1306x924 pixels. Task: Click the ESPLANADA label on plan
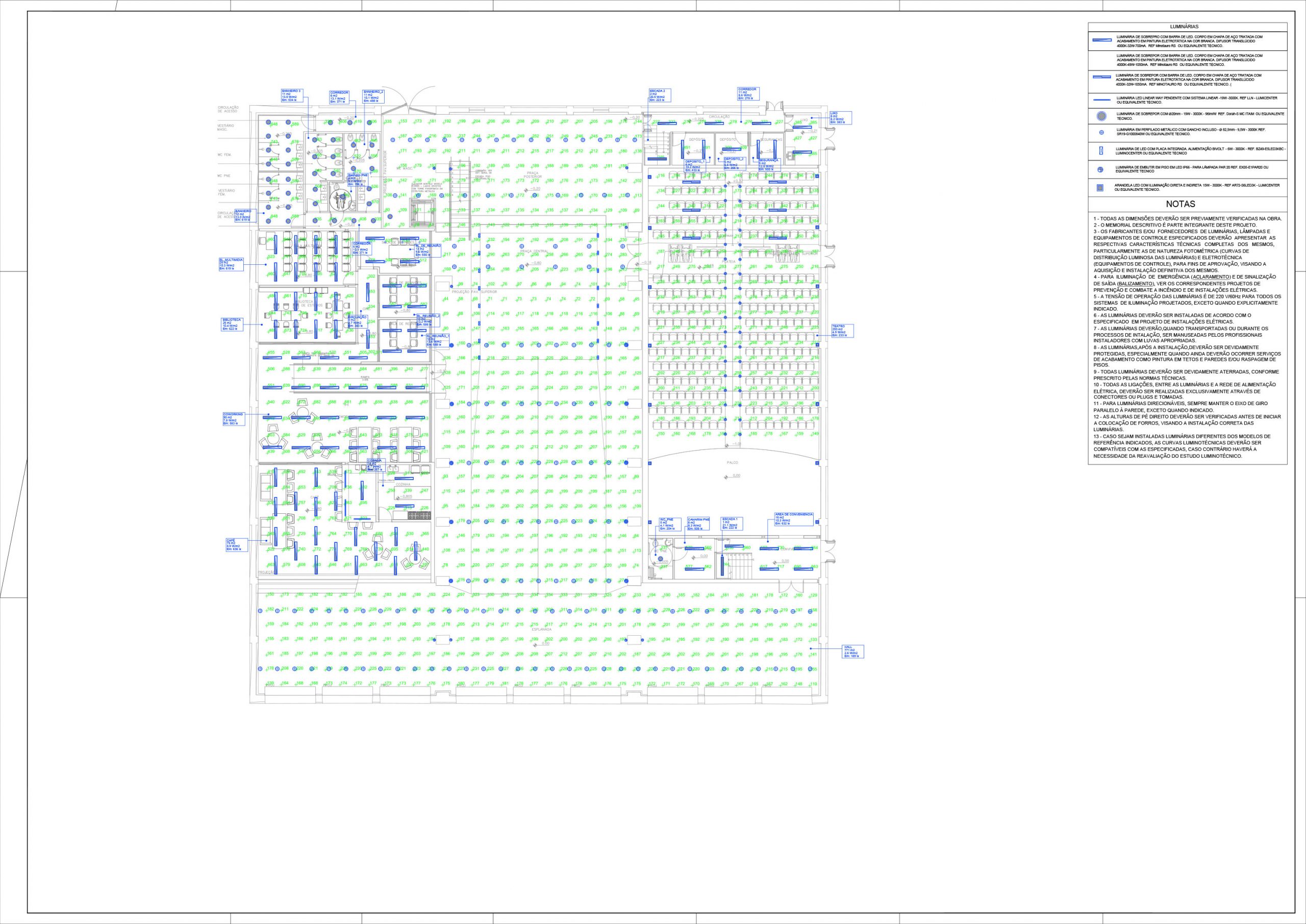pos(541,629)
